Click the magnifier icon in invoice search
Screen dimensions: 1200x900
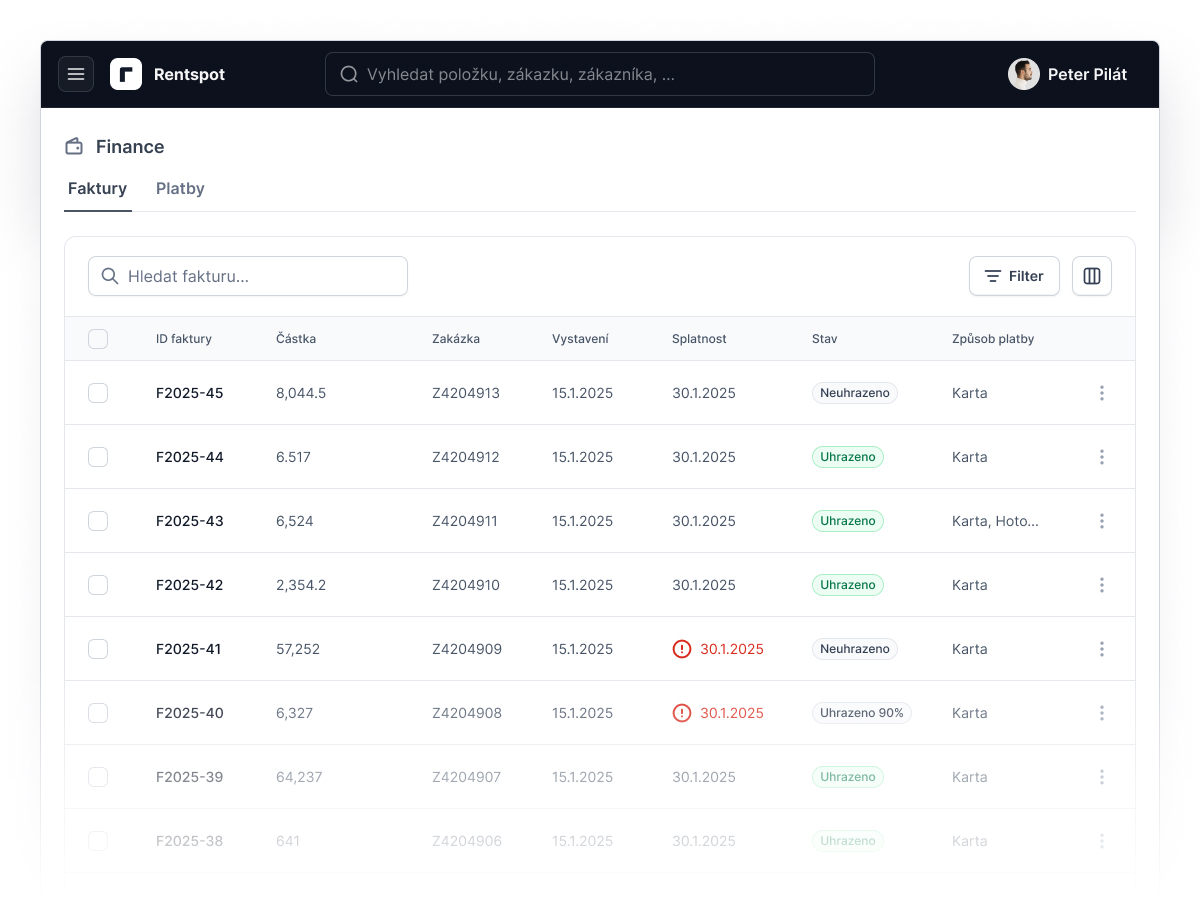(x=110, y=276)
